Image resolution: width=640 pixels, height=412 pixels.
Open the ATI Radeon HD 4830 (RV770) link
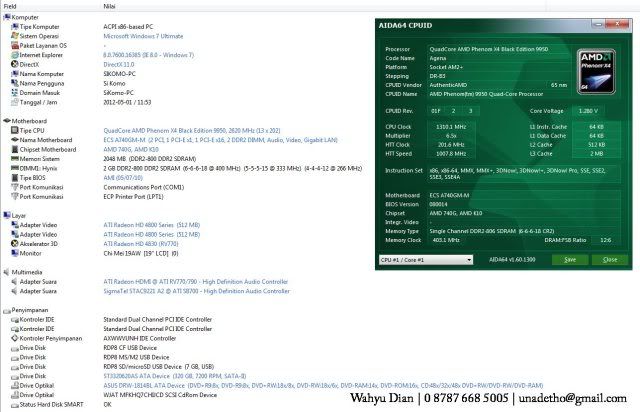point(141,243)
